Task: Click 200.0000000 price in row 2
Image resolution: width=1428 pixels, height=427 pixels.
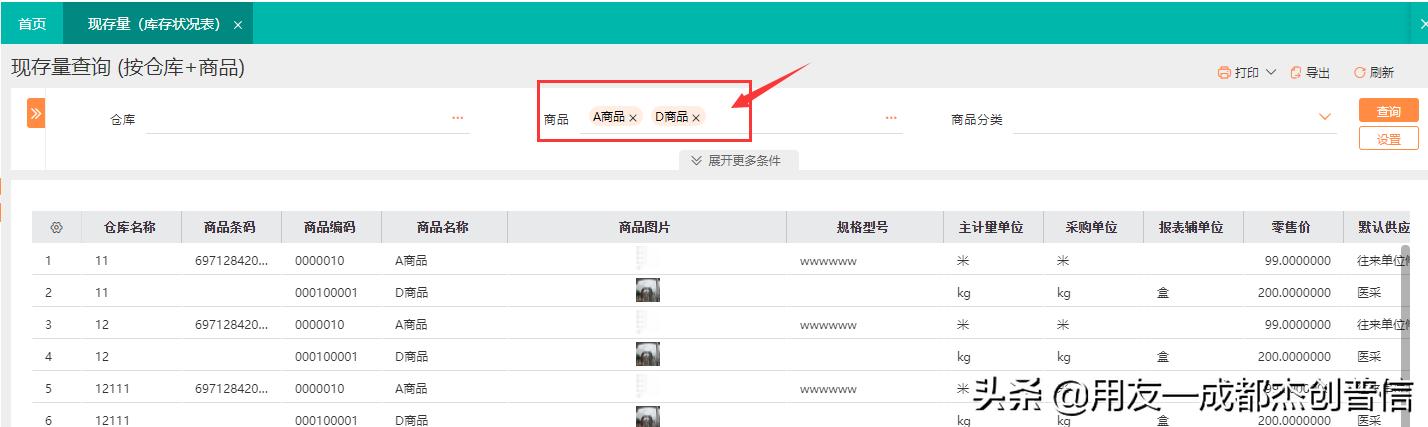Action: (1294, 293)
